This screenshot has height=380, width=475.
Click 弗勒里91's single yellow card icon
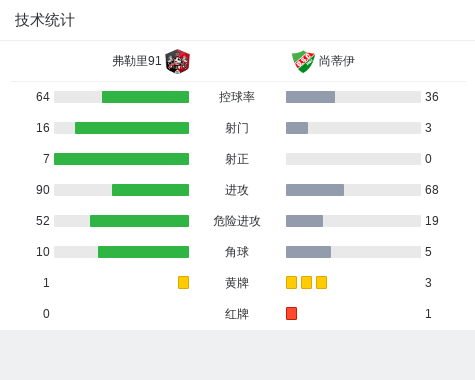(x=183, y=282)
